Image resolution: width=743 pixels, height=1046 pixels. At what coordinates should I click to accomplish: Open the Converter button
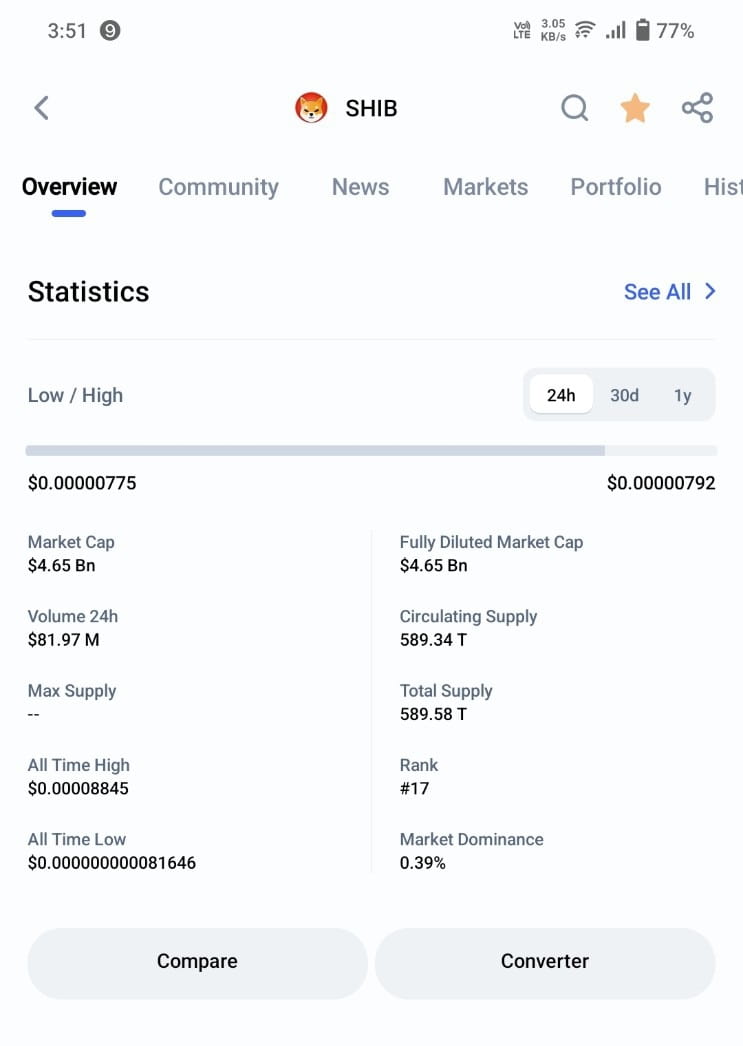[545, 961]
